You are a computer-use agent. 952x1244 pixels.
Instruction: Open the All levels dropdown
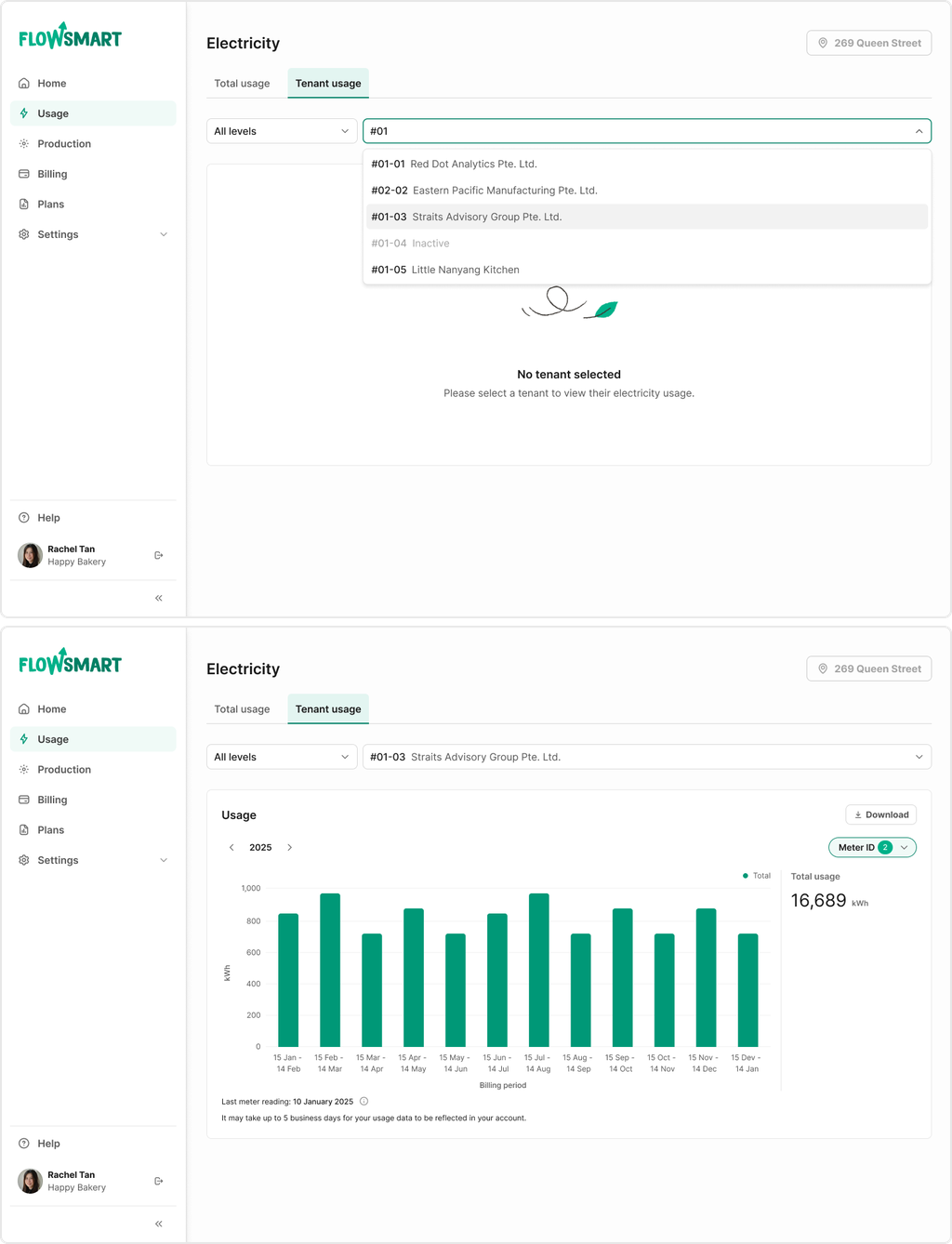281,131
